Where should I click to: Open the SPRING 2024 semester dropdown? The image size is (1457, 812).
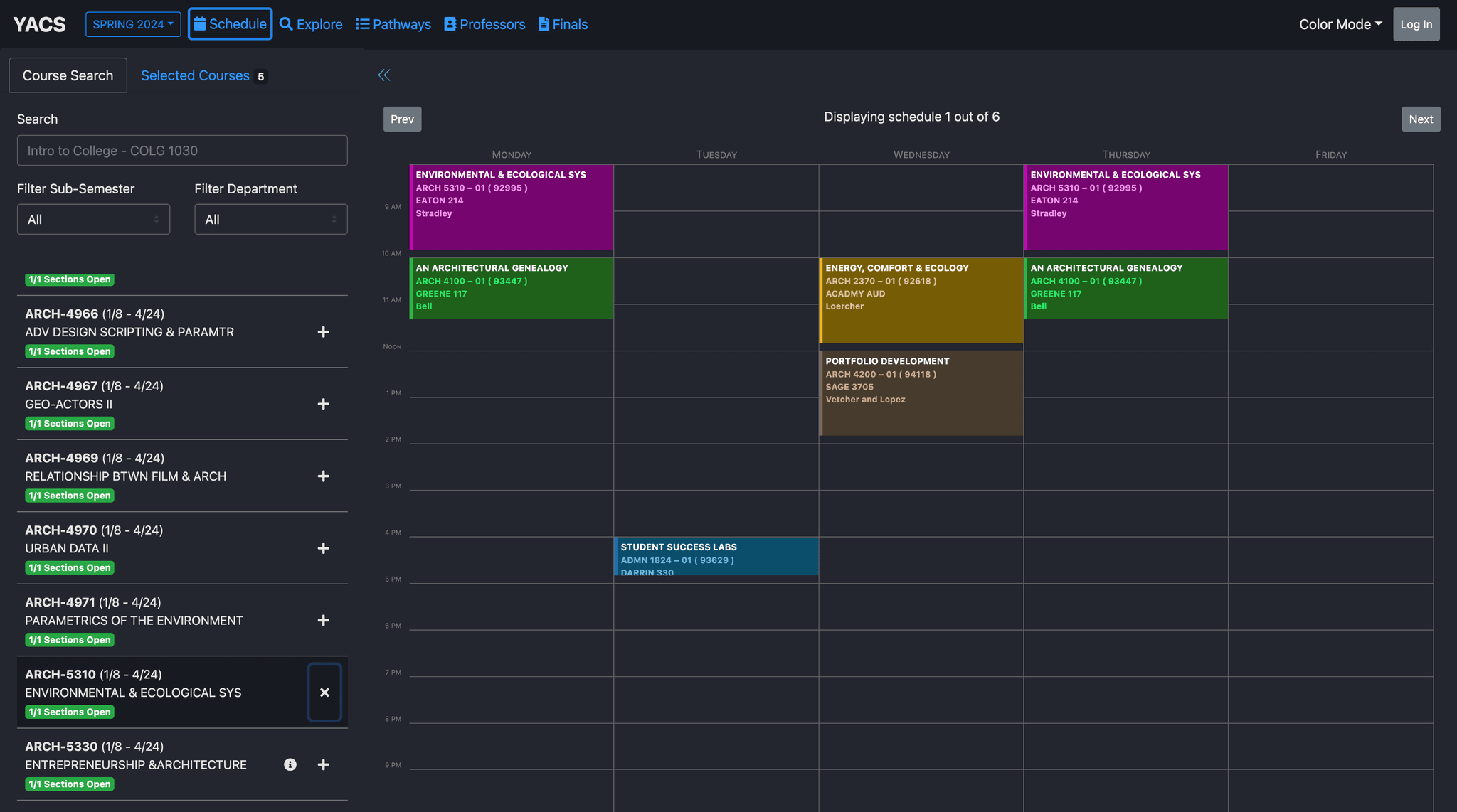[x=133, y=24]
